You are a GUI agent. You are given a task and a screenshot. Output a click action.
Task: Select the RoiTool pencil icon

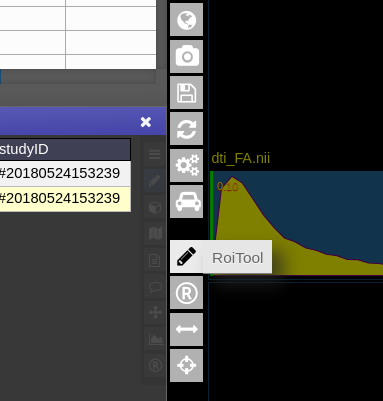click(186, 256)
